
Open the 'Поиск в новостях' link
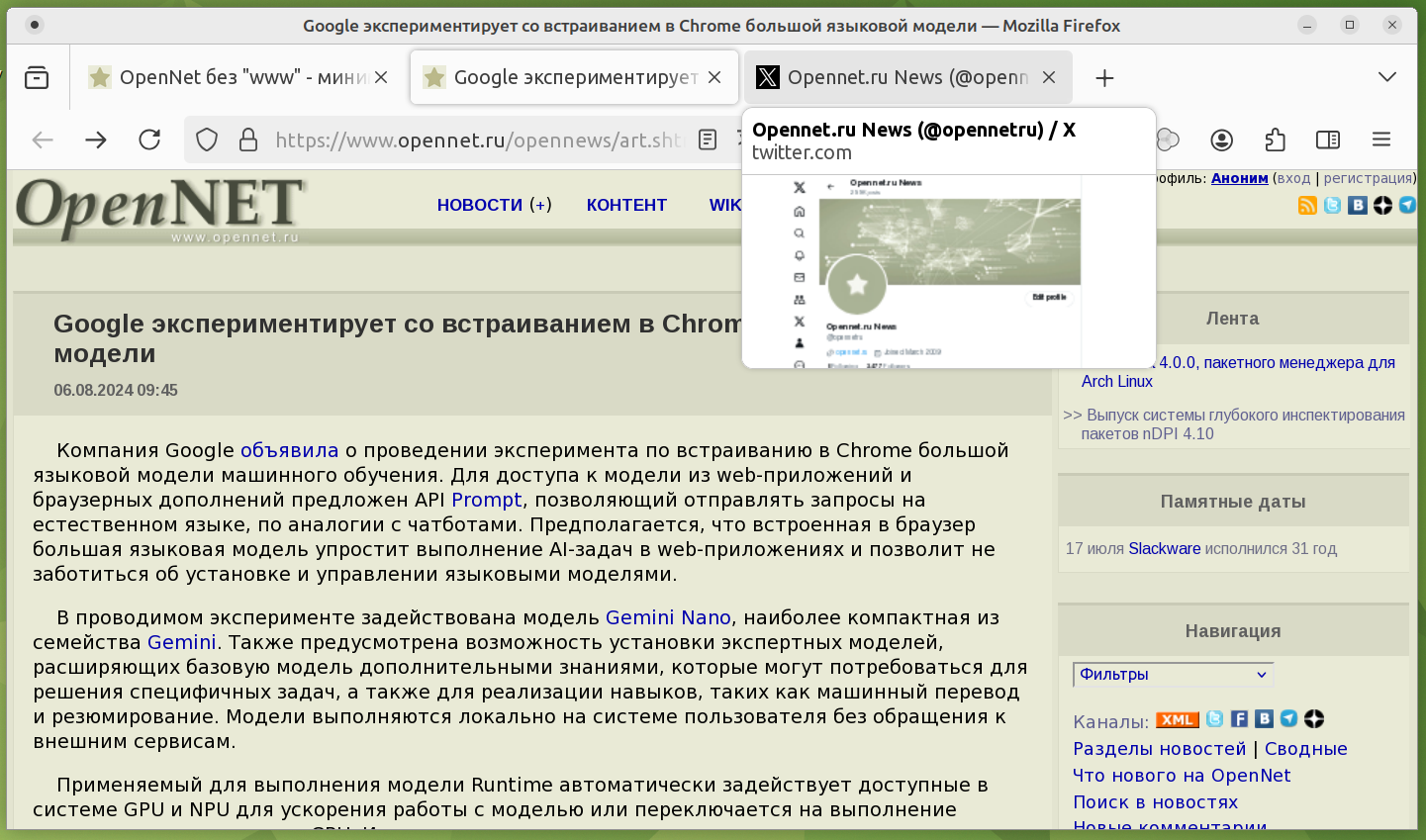[x=1156, y=802]
